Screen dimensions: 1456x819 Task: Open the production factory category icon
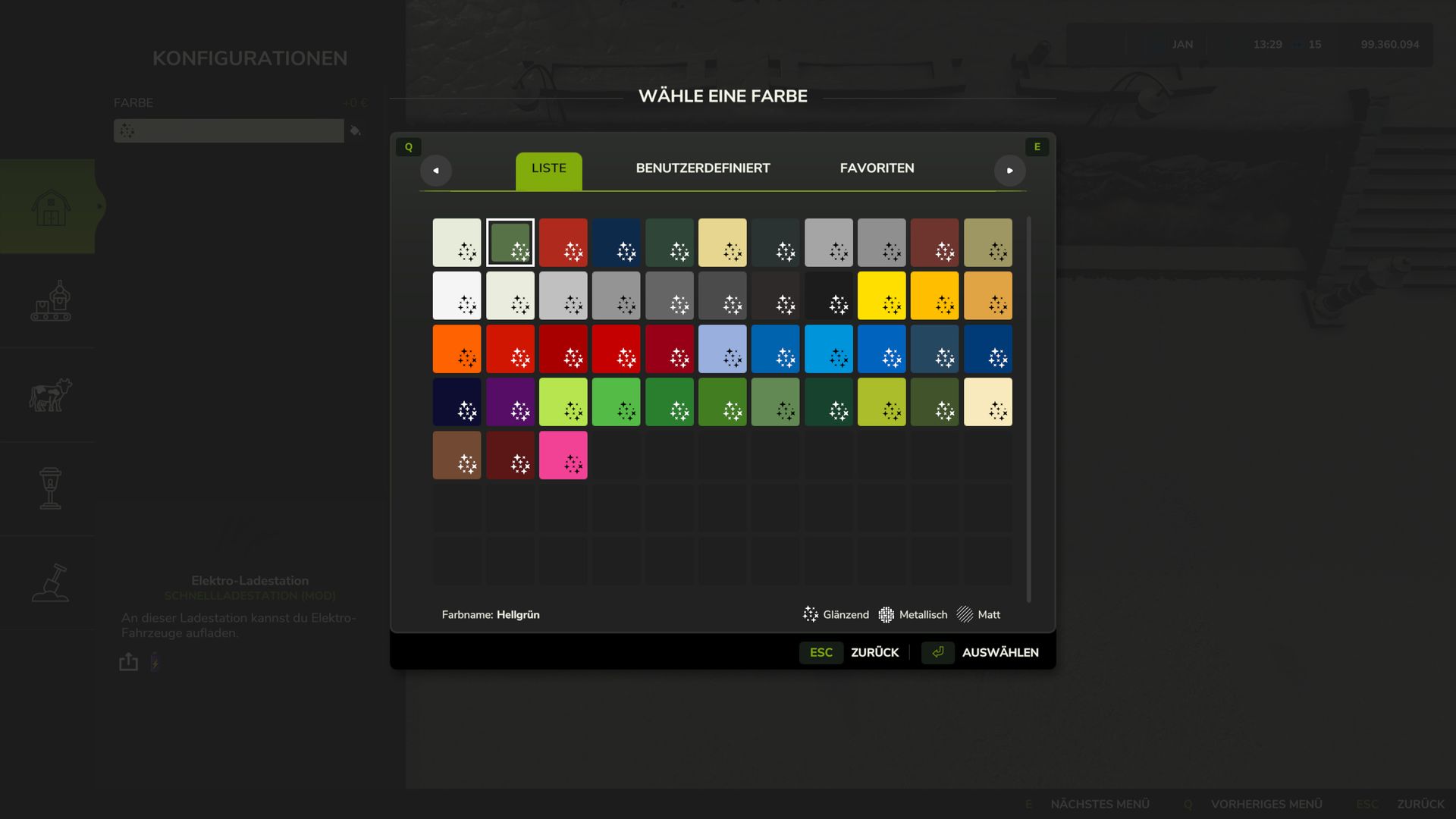click(51, 301)
